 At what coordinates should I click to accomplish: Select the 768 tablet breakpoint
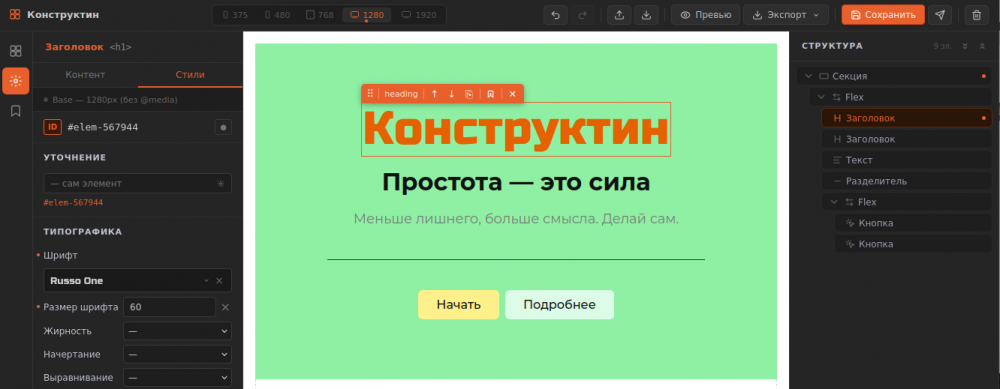coord(320,15)
